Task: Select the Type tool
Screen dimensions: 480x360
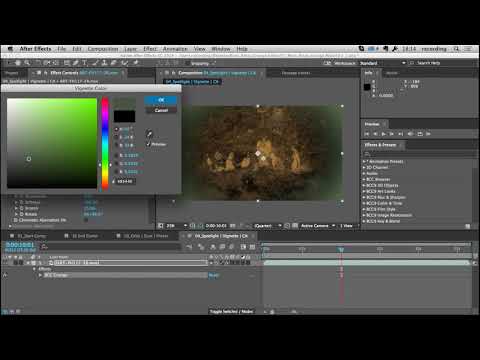Action: [84, 63]
